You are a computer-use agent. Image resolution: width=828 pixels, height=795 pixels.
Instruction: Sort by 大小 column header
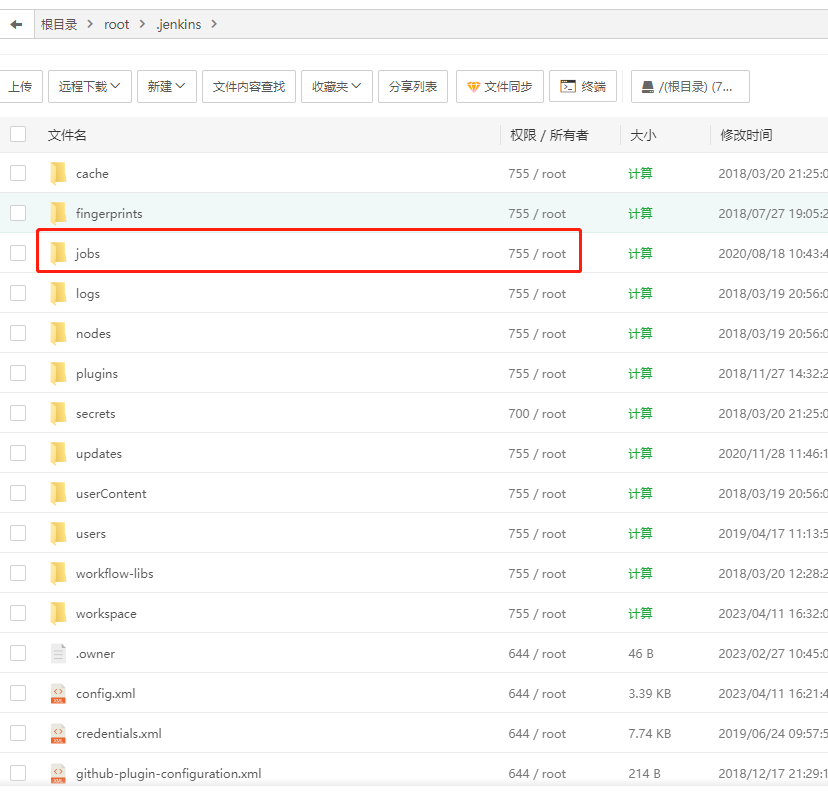coord(643,135)
